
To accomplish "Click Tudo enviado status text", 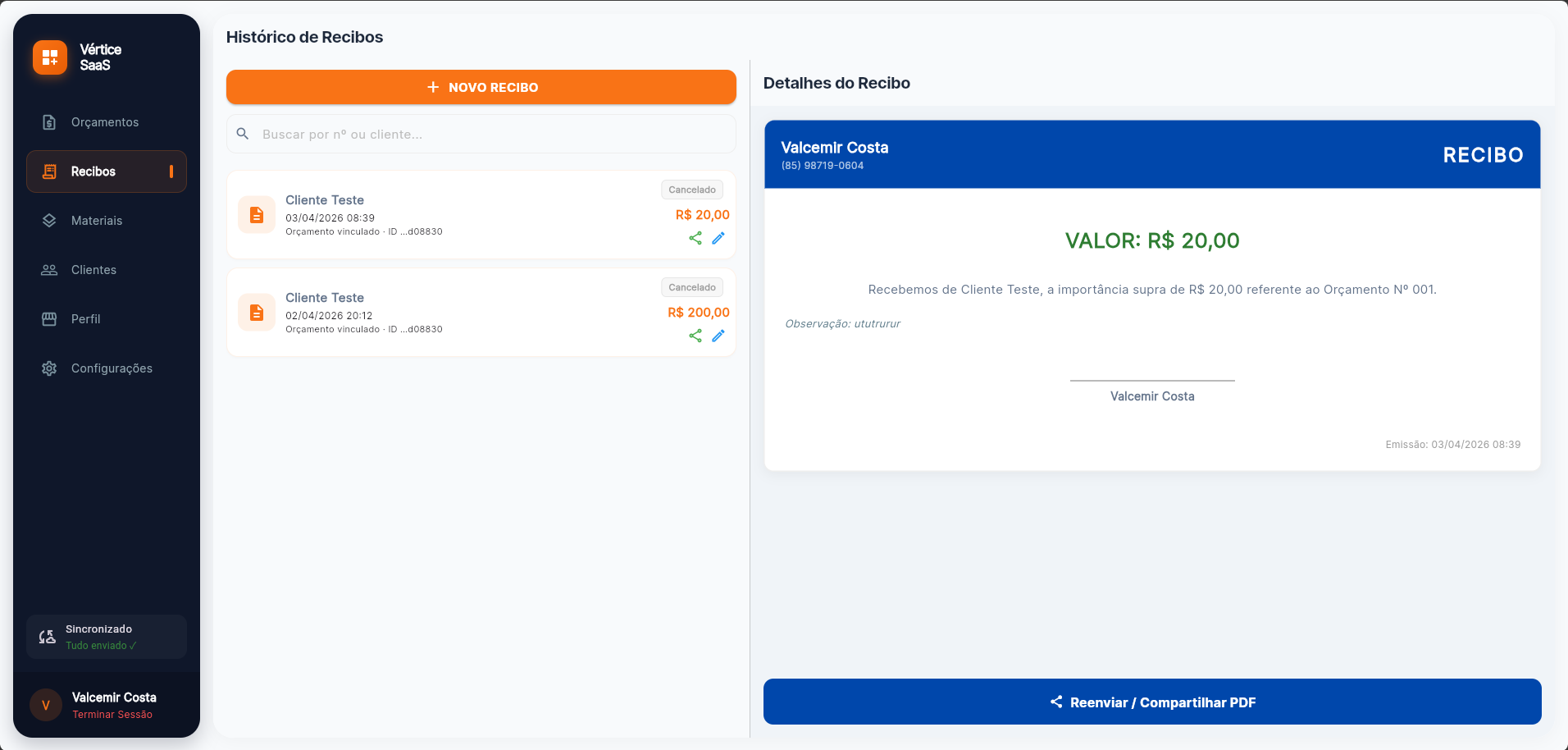I will 101,646.
